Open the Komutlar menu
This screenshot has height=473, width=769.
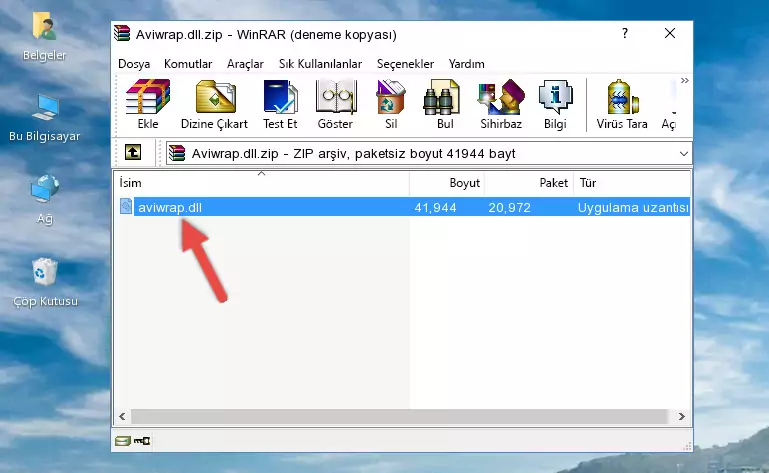pos(188,64)
